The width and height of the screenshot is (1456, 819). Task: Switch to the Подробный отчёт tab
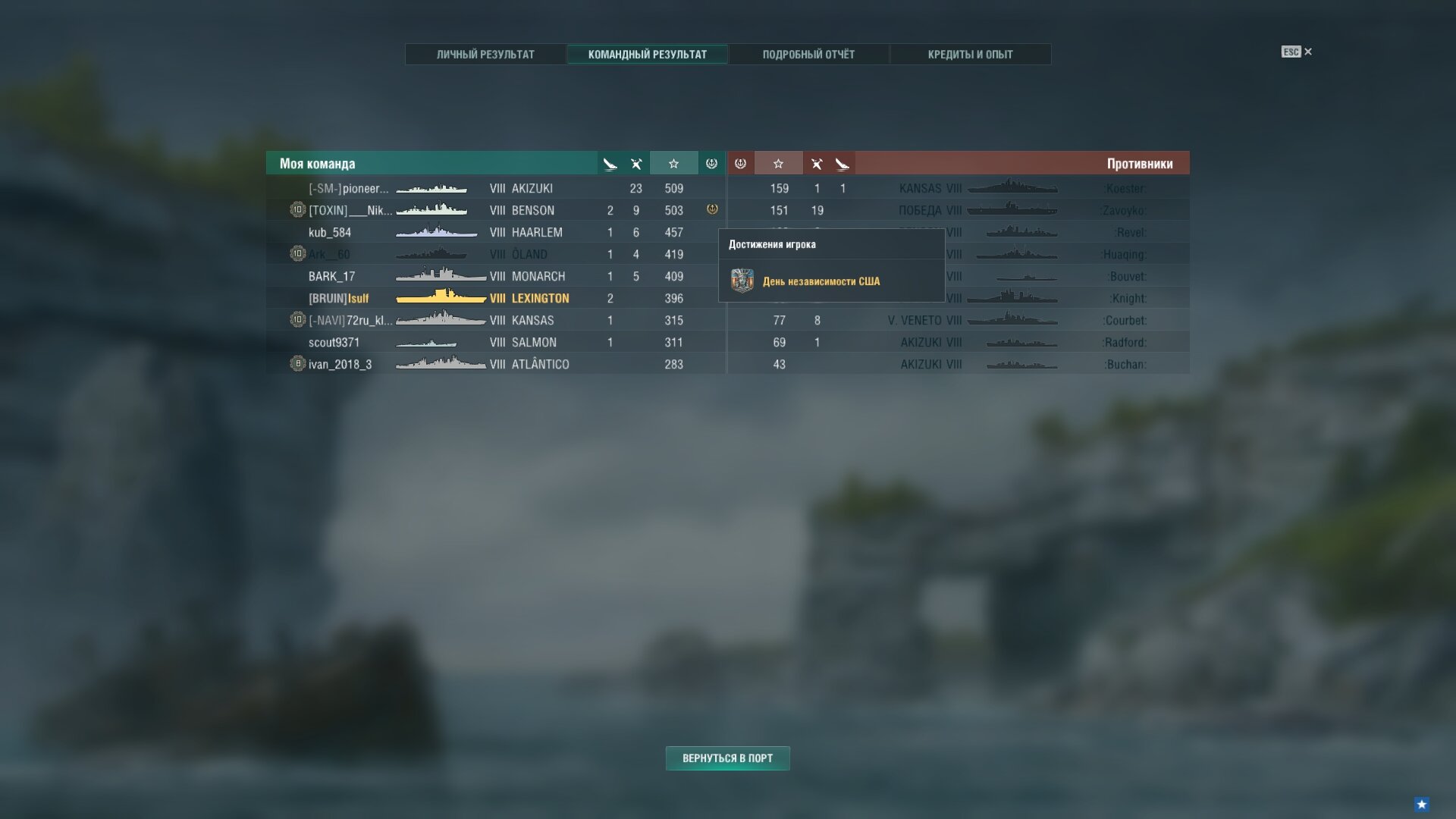coord(808,55)
